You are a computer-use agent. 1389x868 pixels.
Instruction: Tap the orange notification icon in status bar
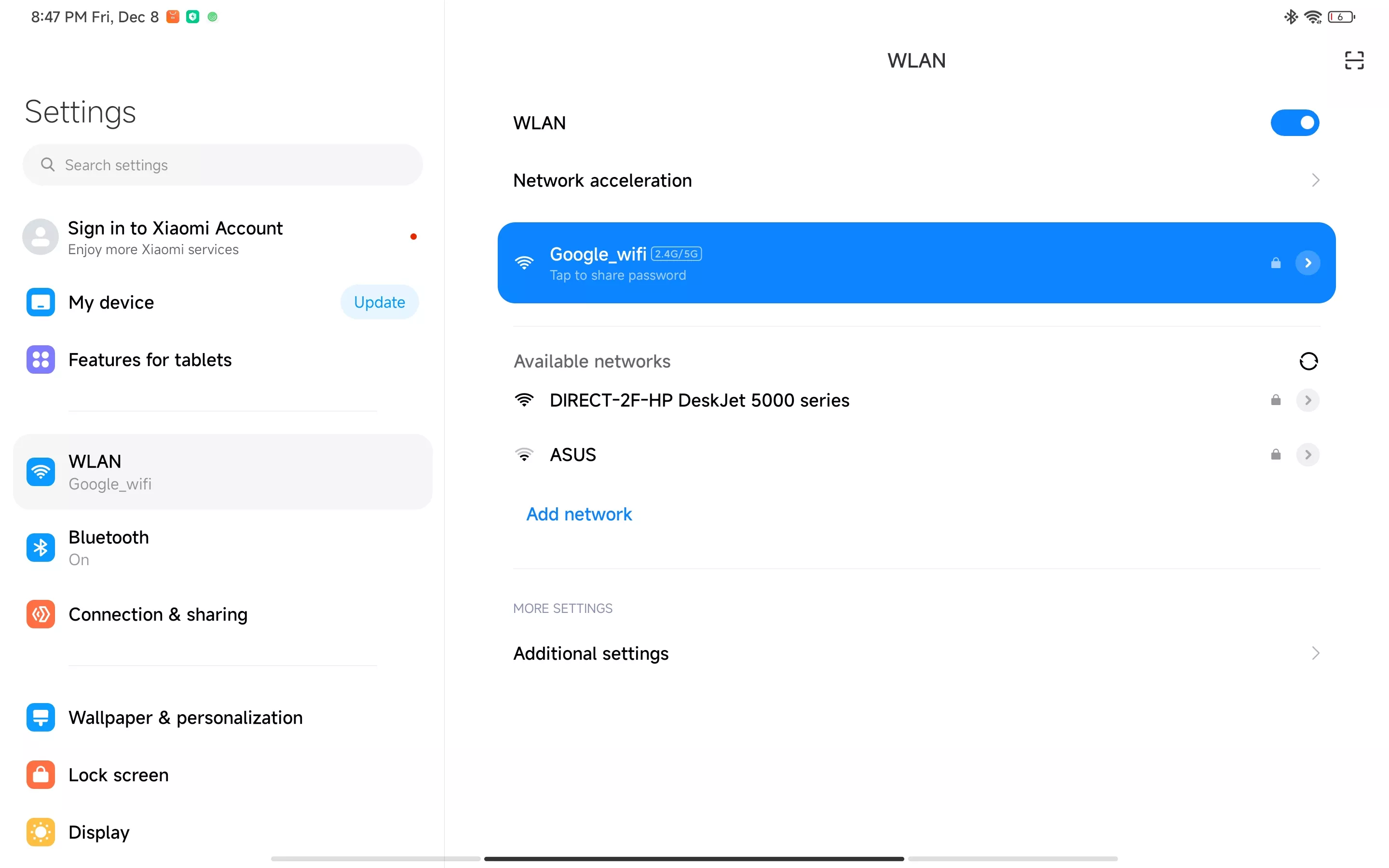click(173, 17)
